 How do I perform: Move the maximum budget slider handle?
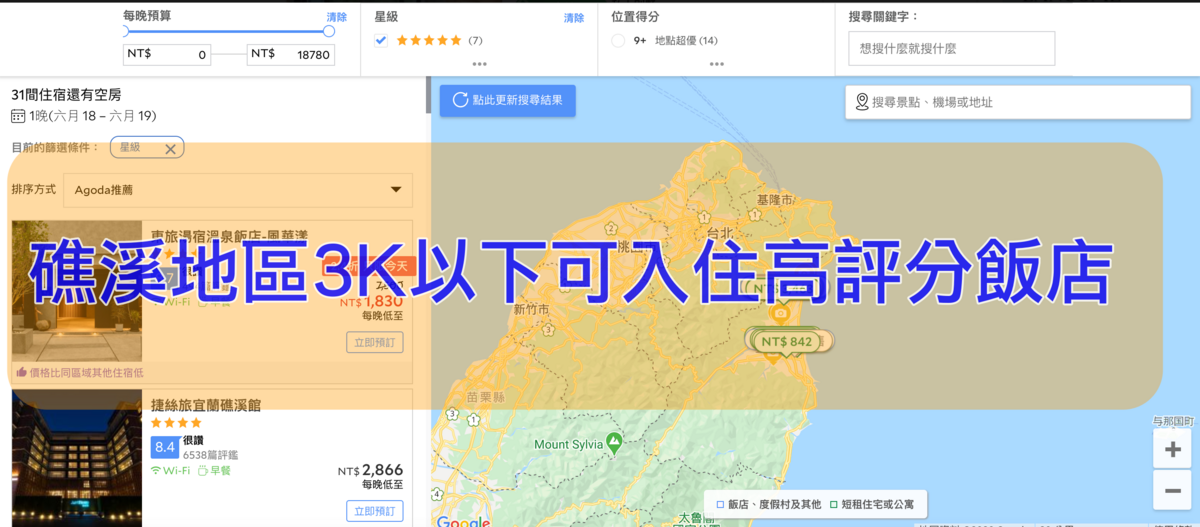[x=329, y=32]
